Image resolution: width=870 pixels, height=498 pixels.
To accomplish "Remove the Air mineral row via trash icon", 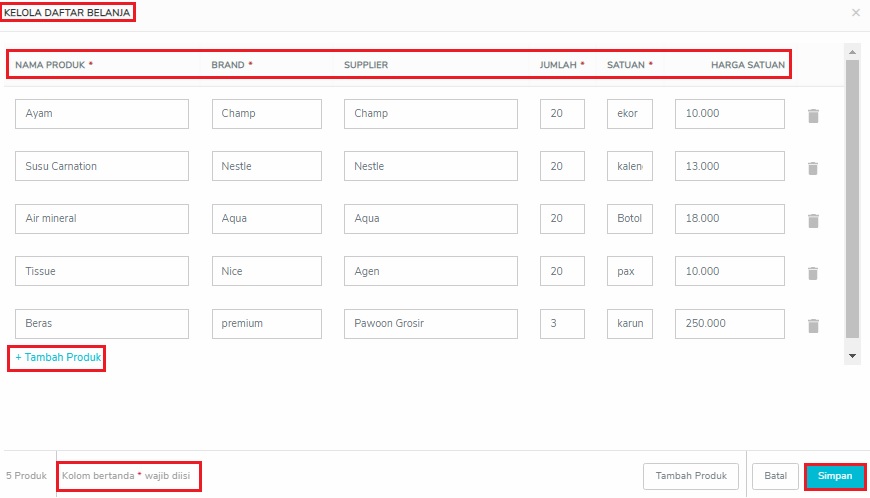I will tap(813, 221).
